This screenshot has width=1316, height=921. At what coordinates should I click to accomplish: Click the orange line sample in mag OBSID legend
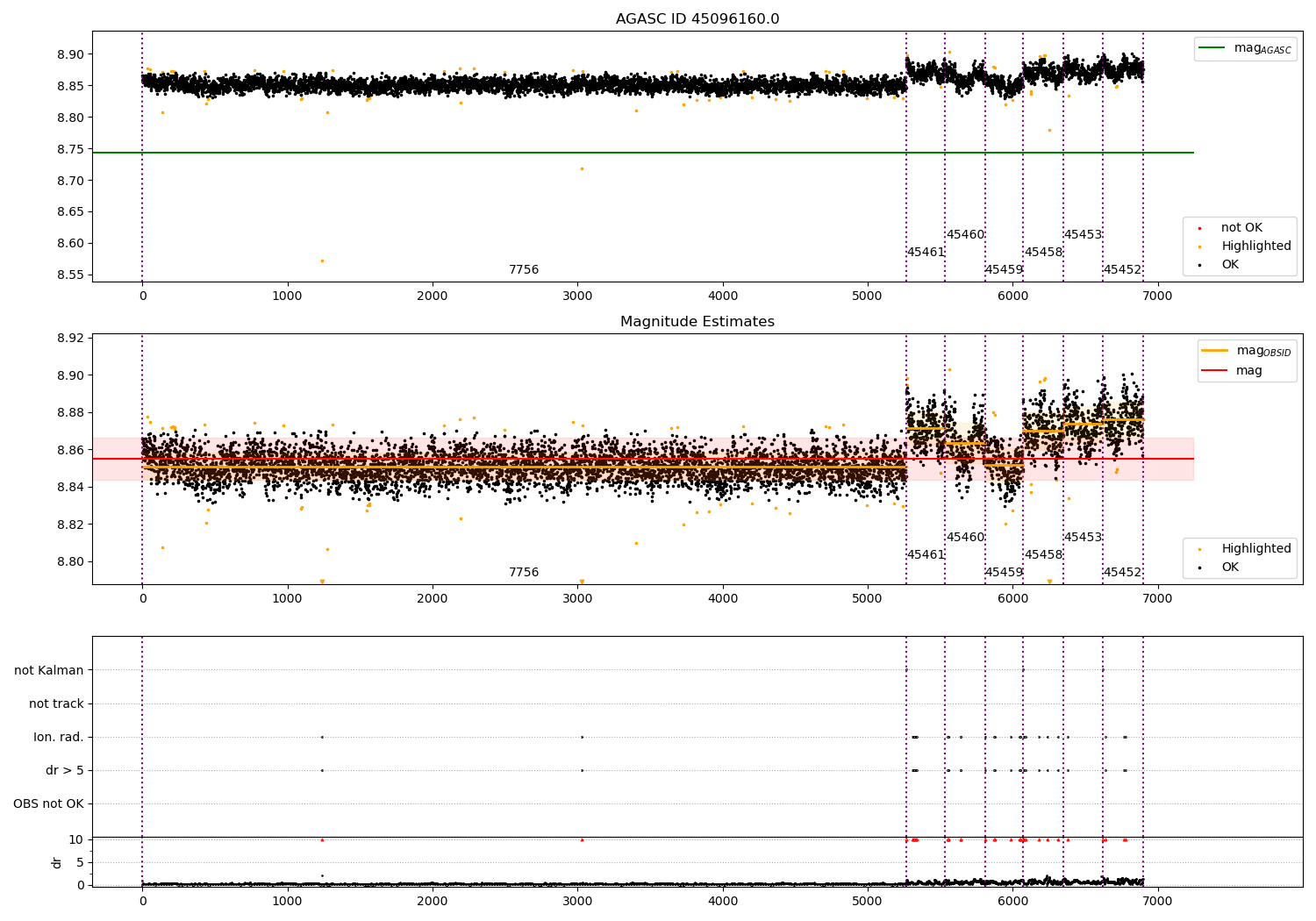(1215, 351)
